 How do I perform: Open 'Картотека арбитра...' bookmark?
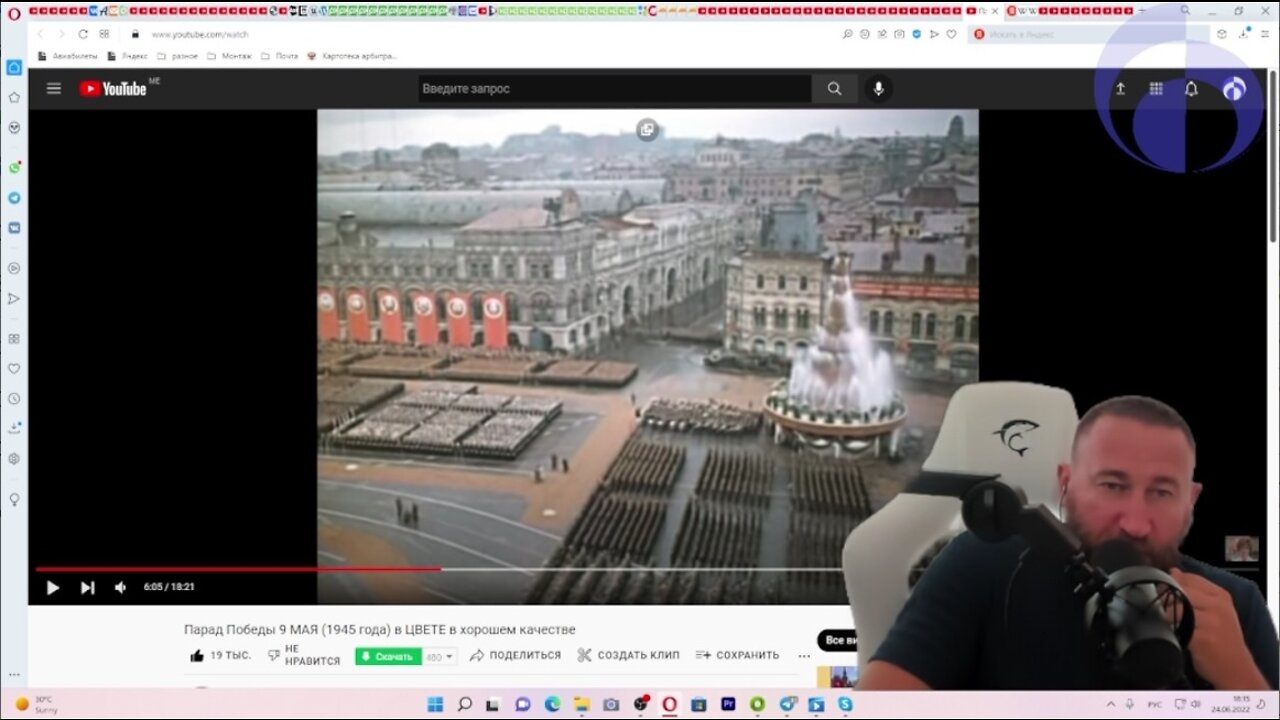(352, 56)
